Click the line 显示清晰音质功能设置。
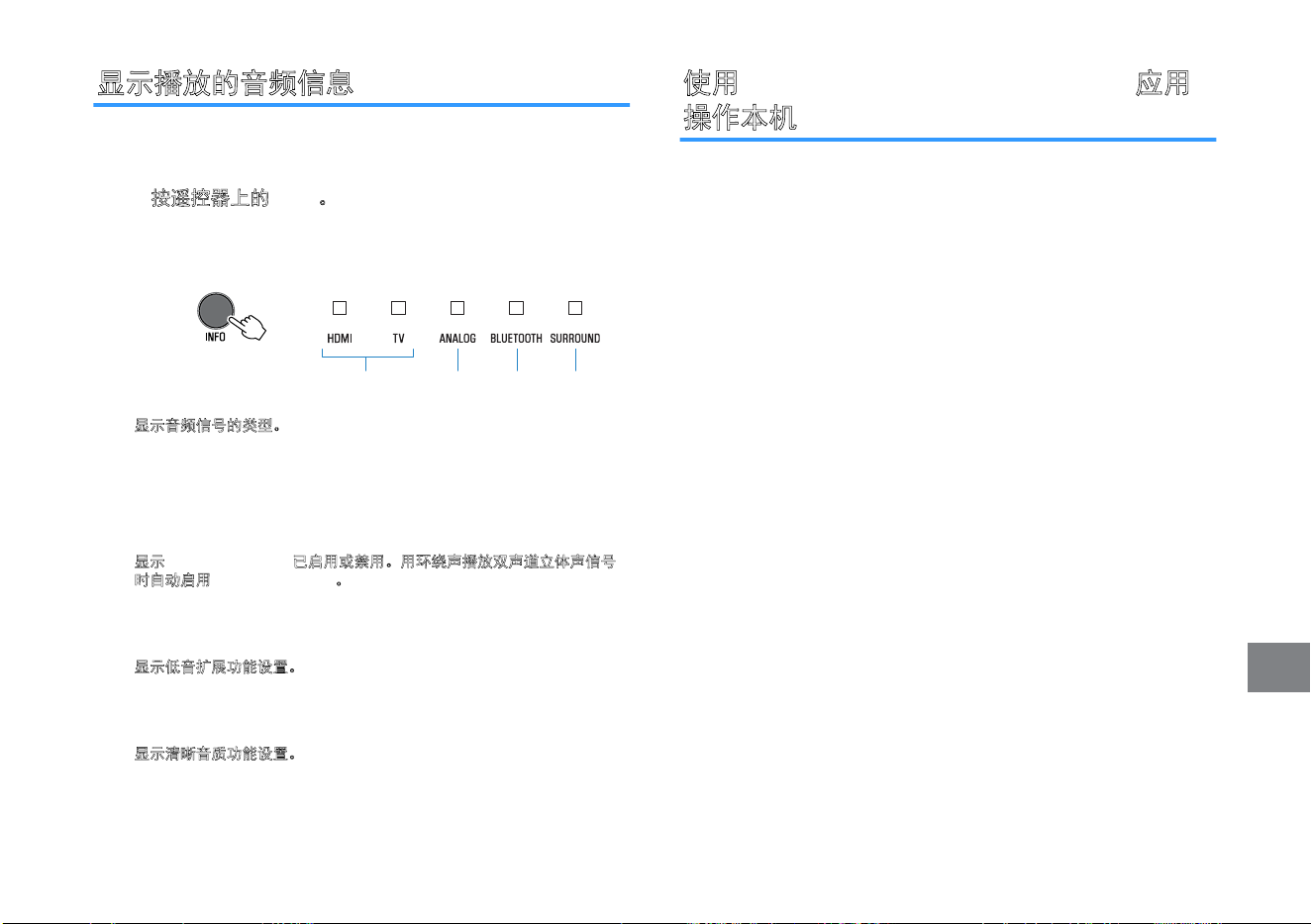This screenshot has width=1311, height=924. 216,755
